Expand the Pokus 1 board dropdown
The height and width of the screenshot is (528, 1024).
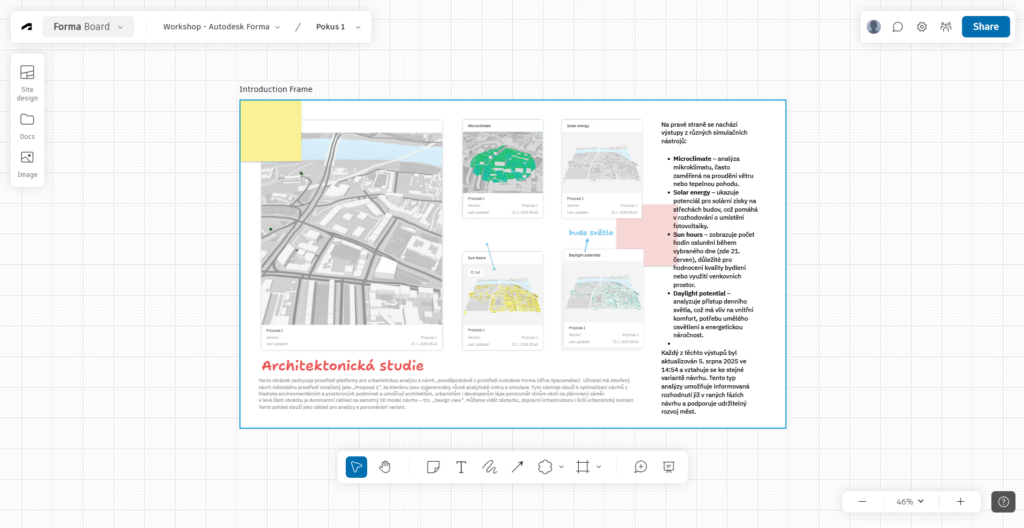click(336, 27)
